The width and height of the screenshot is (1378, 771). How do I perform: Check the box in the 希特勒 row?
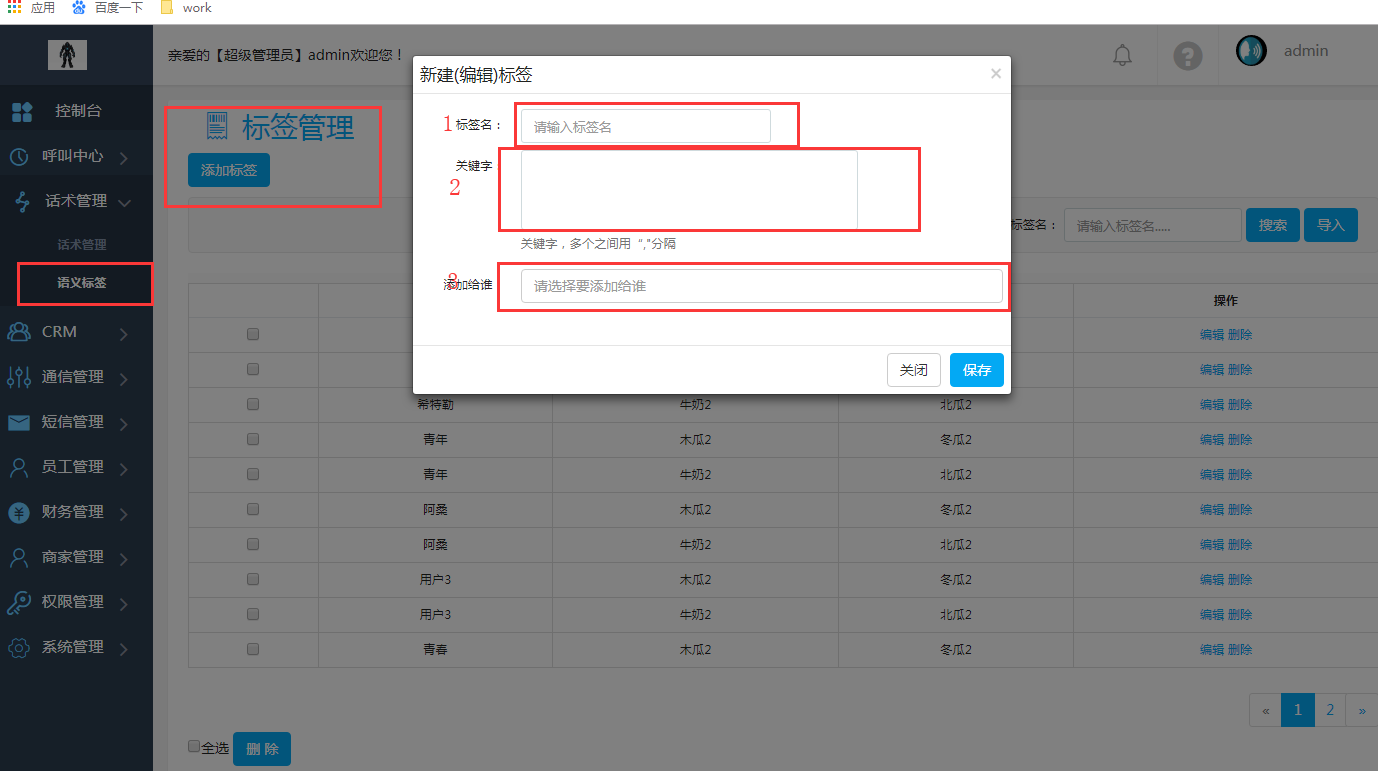[253, 404]
